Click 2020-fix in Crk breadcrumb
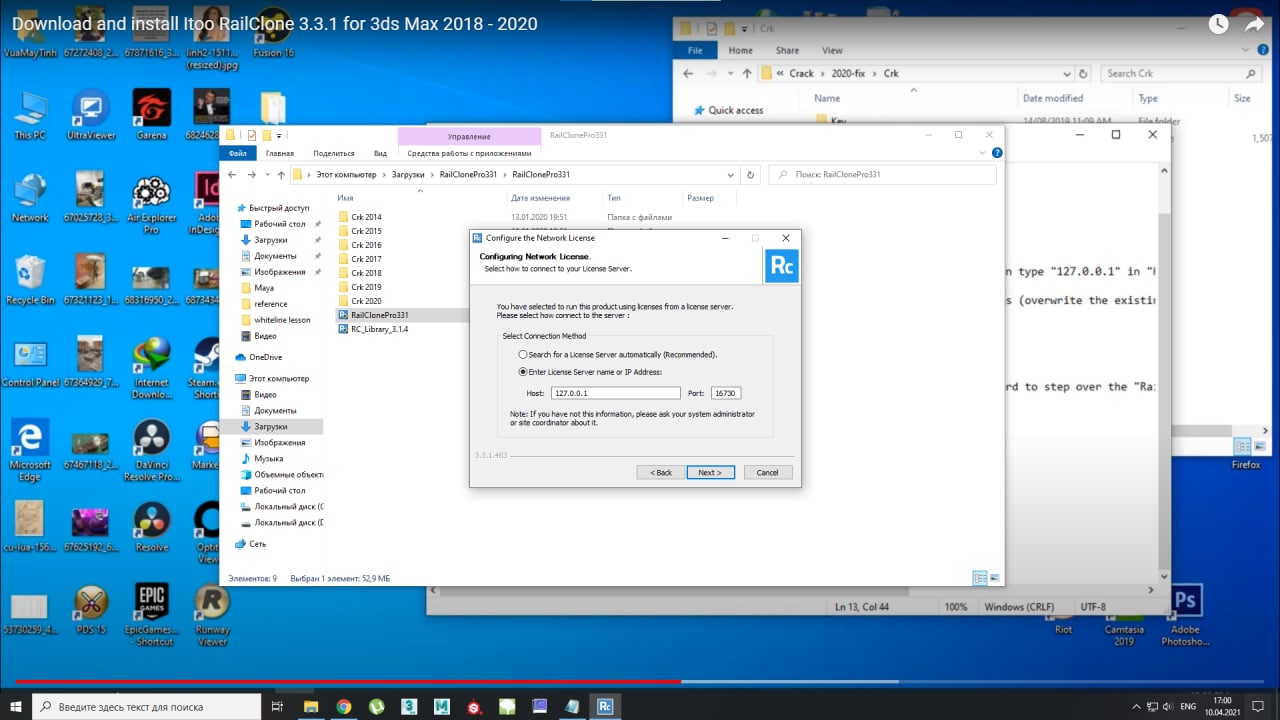The width and height of the screenshot is (1280, 720). [x=848, y=73]
